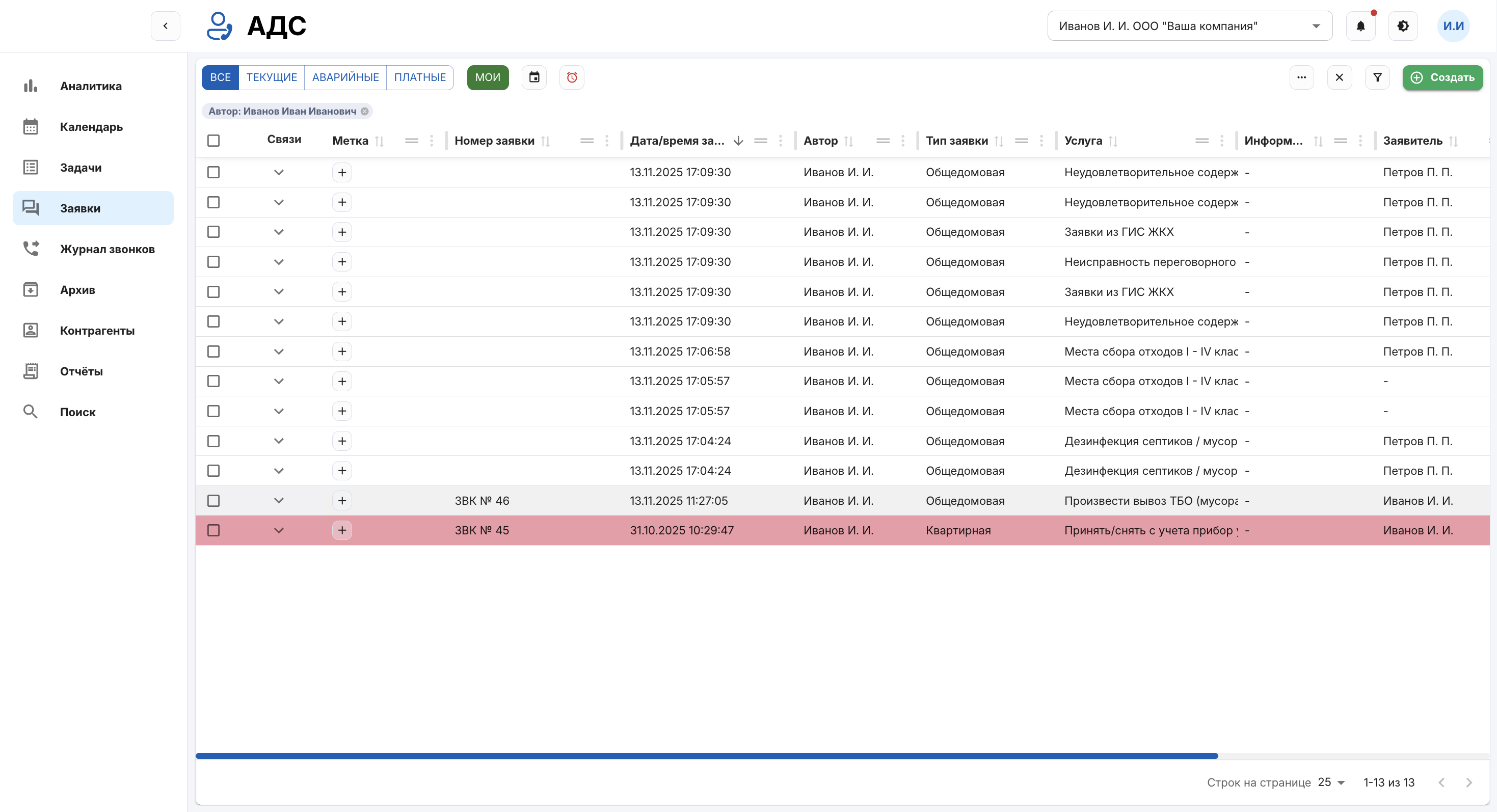Open the Автор column menu dots

pos(902,141)
